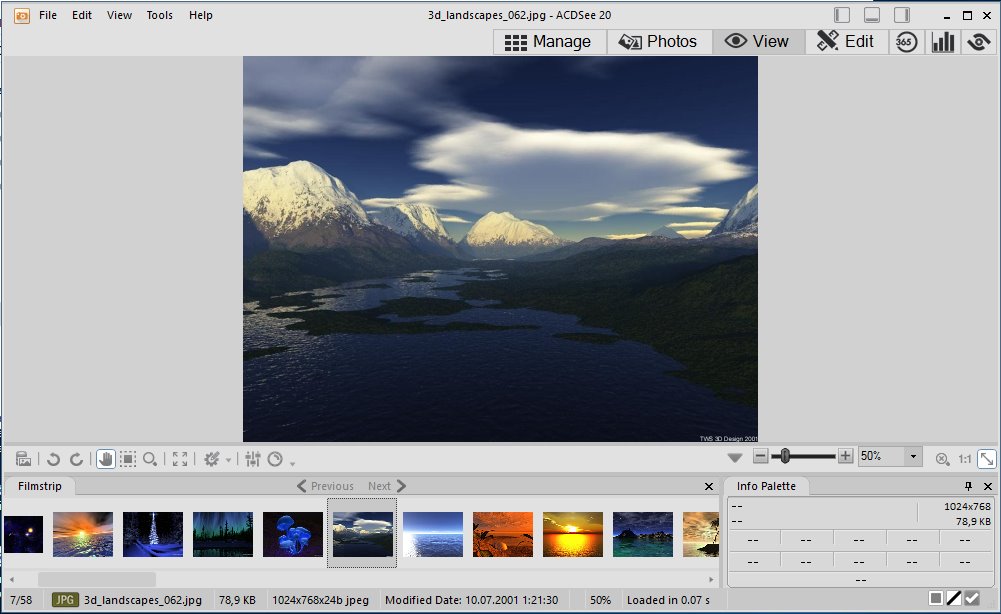Click the plus zoom in button
This screenshot has width=1001, height=614.
click(x=845, y=456)
